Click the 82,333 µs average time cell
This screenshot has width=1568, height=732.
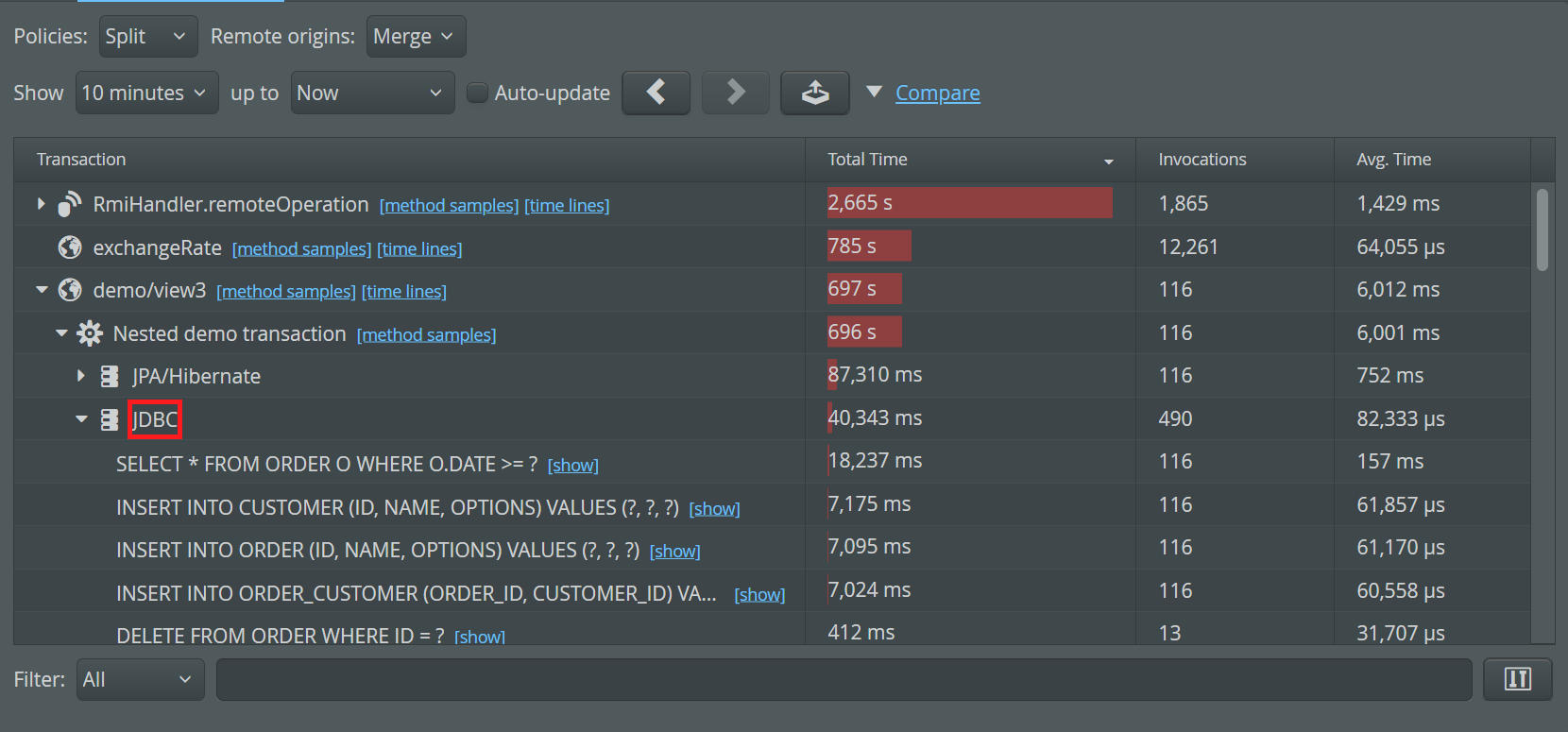[1432, 418]
